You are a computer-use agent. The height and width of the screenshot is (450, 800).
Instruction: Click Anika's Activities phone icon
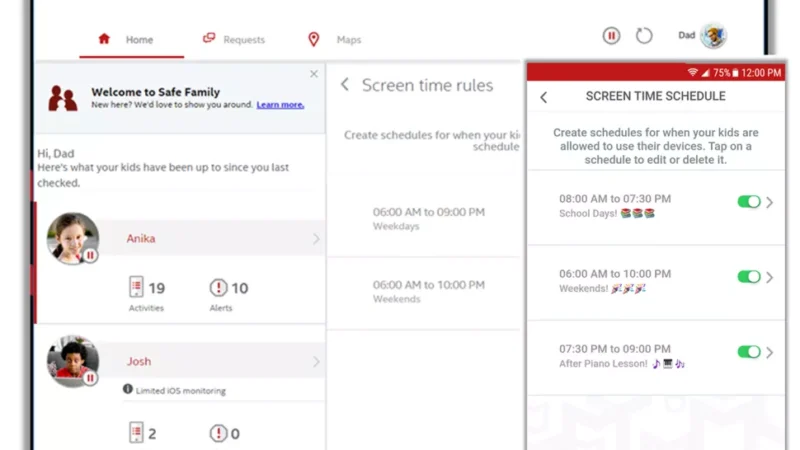(137, 288)
